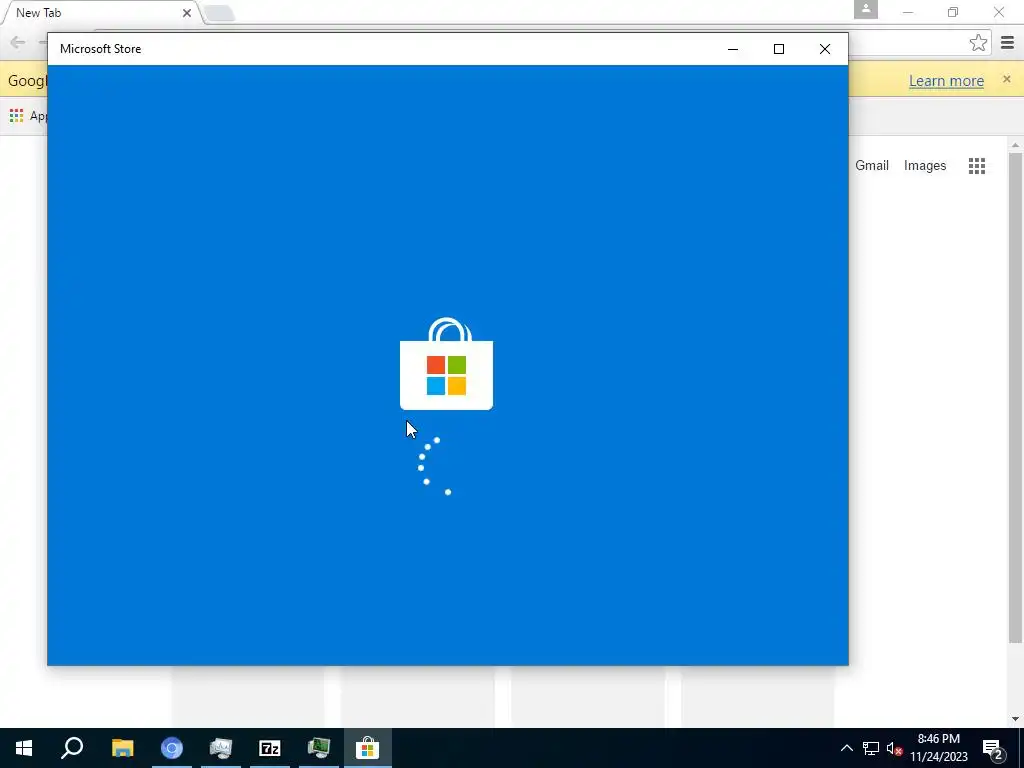
Task: Open the Apps bookmarks shortcut
Action: tap(28, 116)
